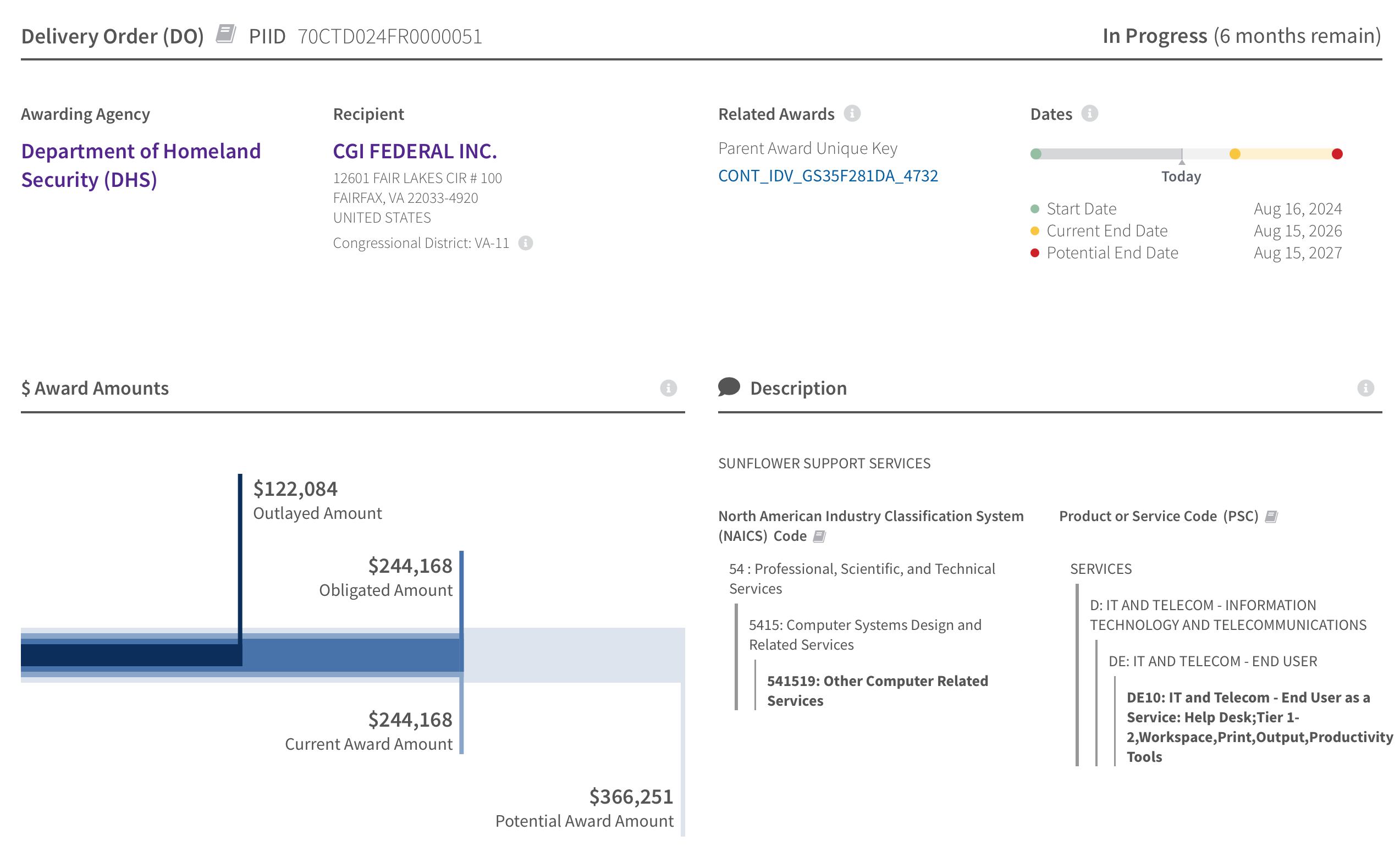Open CGI FEDERAL INC. recipient profile

pos(415,151)
